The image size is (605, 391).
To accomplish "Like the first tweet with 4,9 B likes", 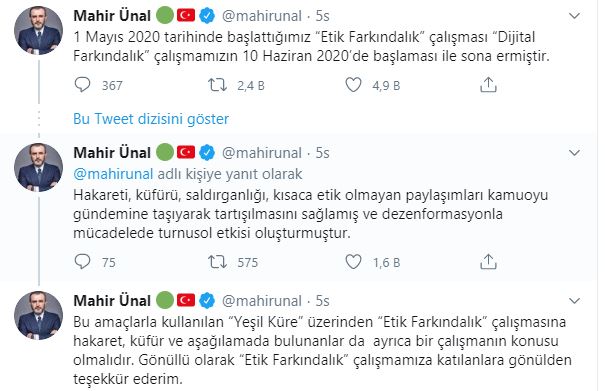I will click(353, 85).
